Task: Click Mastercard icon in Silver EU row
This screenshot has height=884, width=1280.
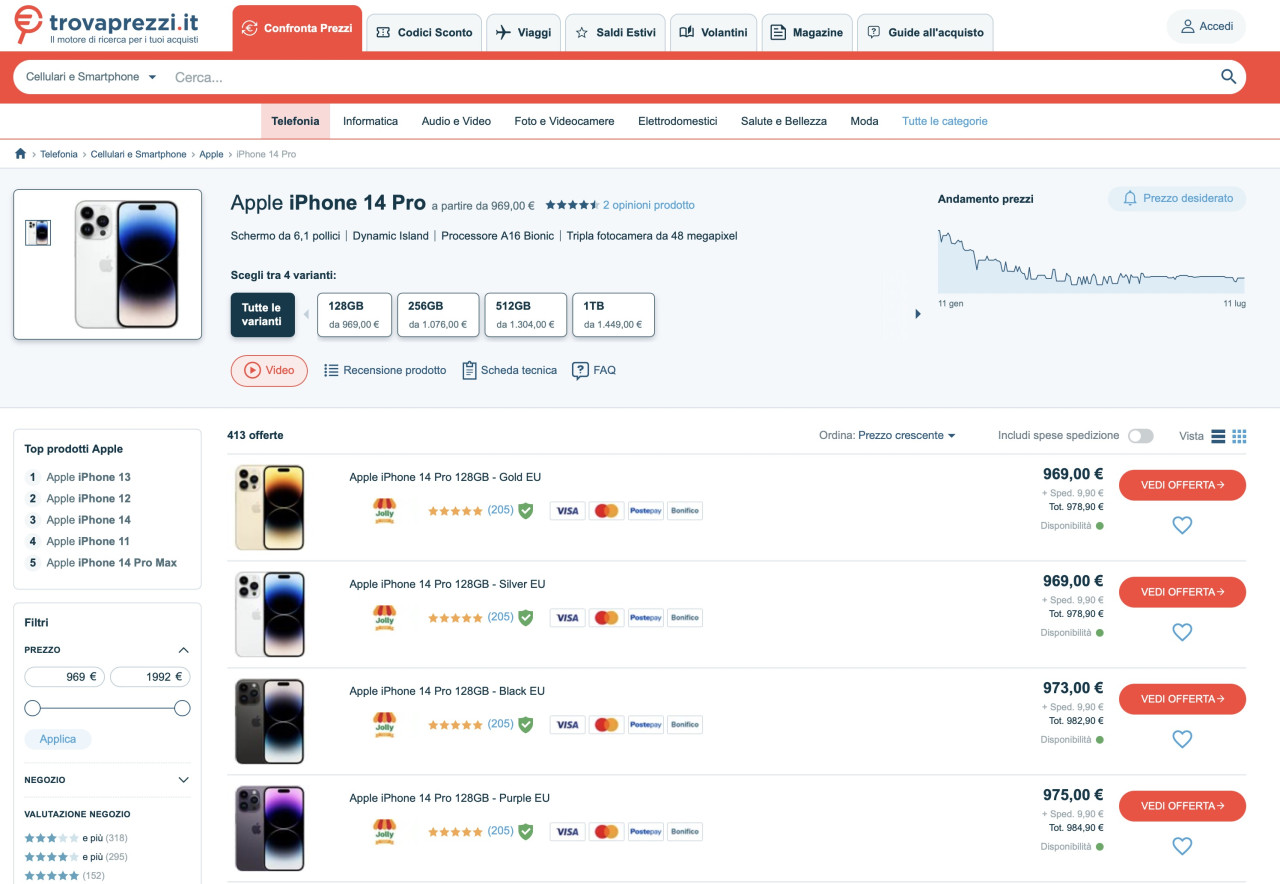Action: tap(606, 618)
